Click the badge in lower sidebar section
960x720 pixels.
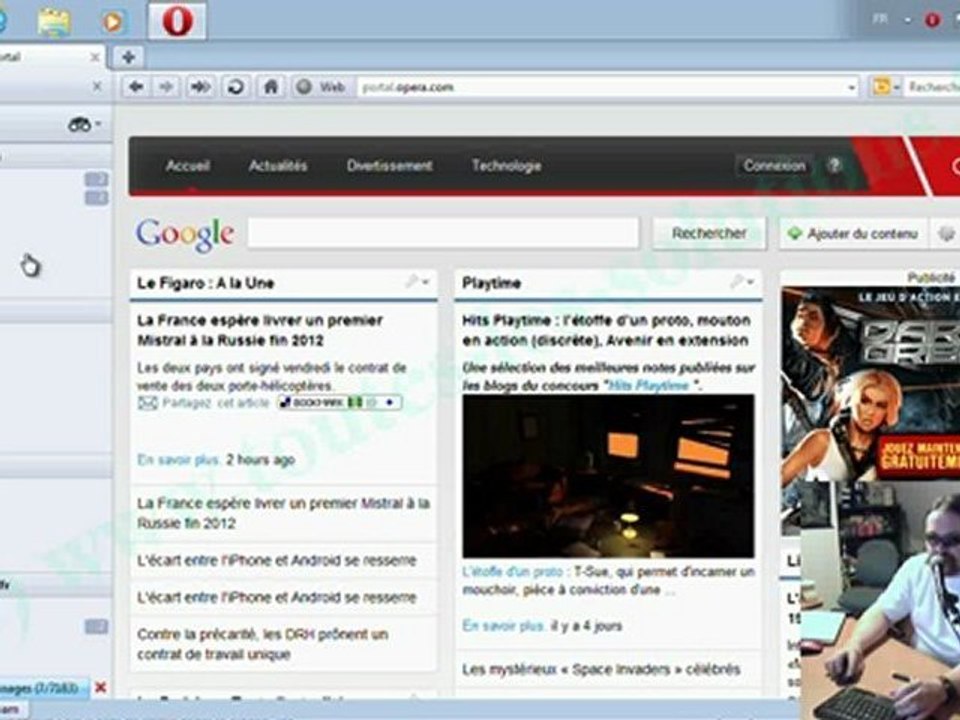click(96, 626)
